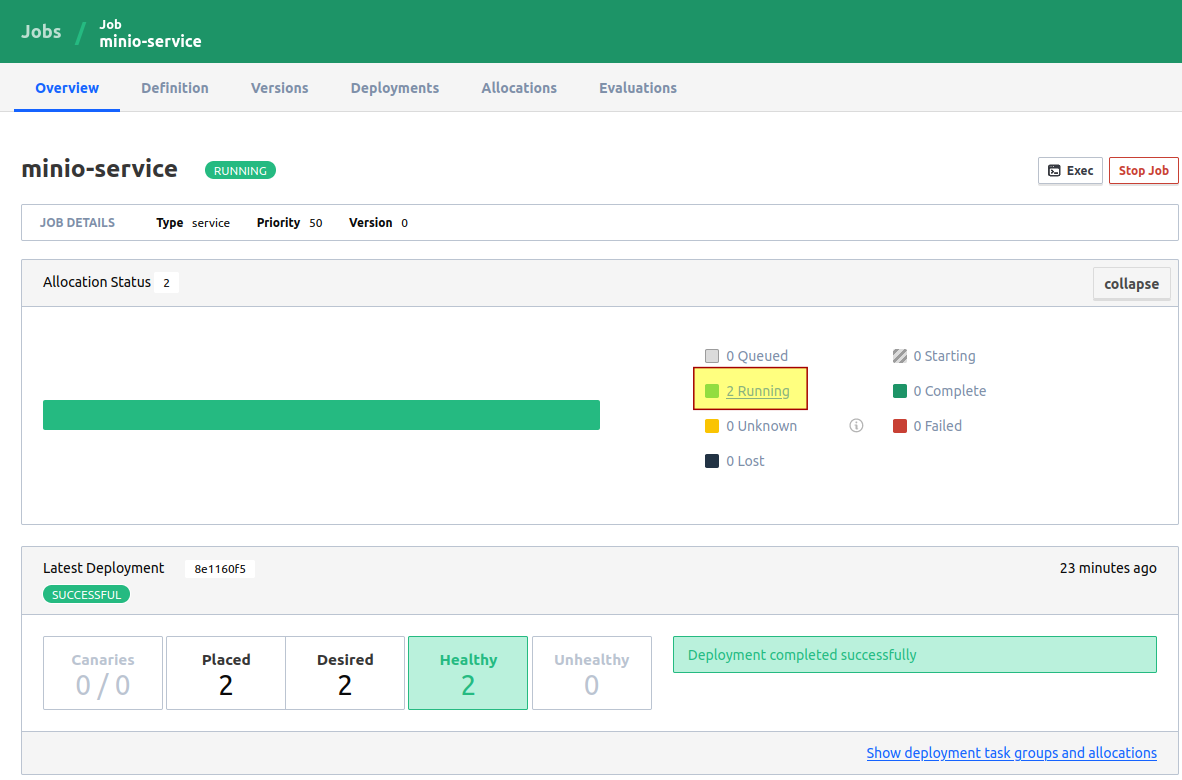Click the '0 Failed' label
The width and height of the screenshot is (1182, 780).
pyautogui.click(x=938, y=426)
